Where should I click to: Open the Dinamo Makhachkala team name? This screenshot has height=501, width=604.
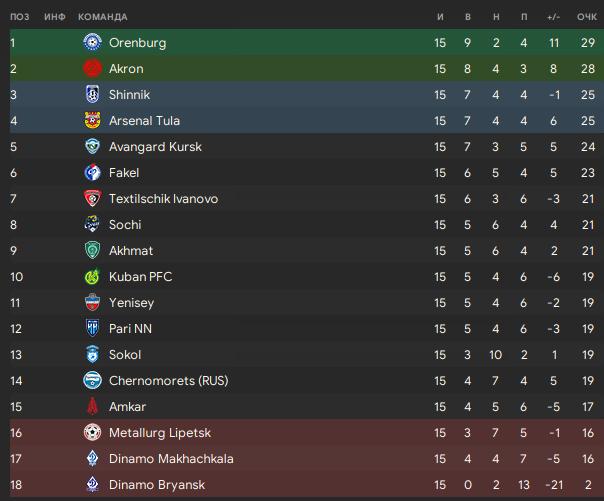click(x=171, y=459)
